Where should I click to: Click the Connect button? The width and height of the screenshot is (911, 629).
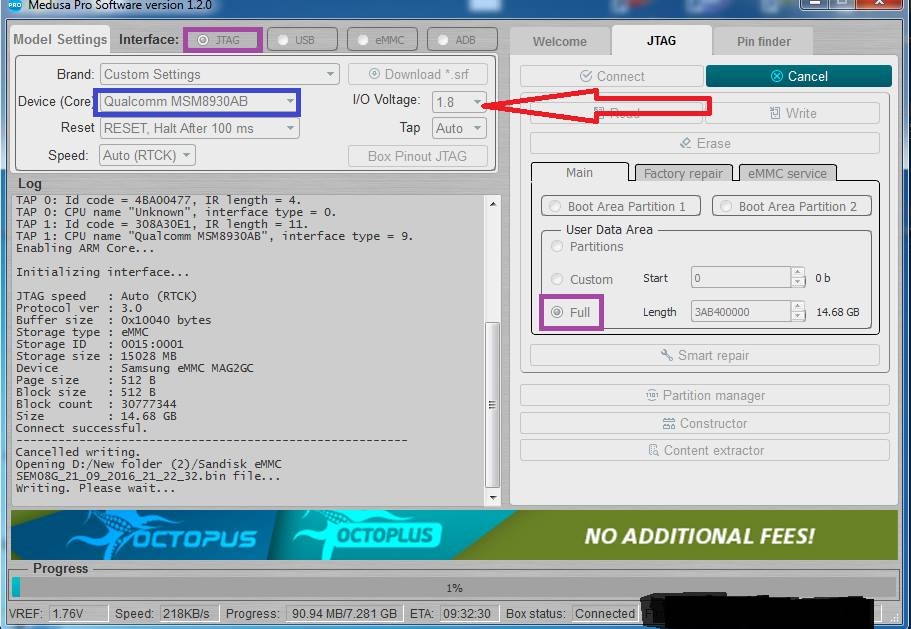click(x=612, y=76)
